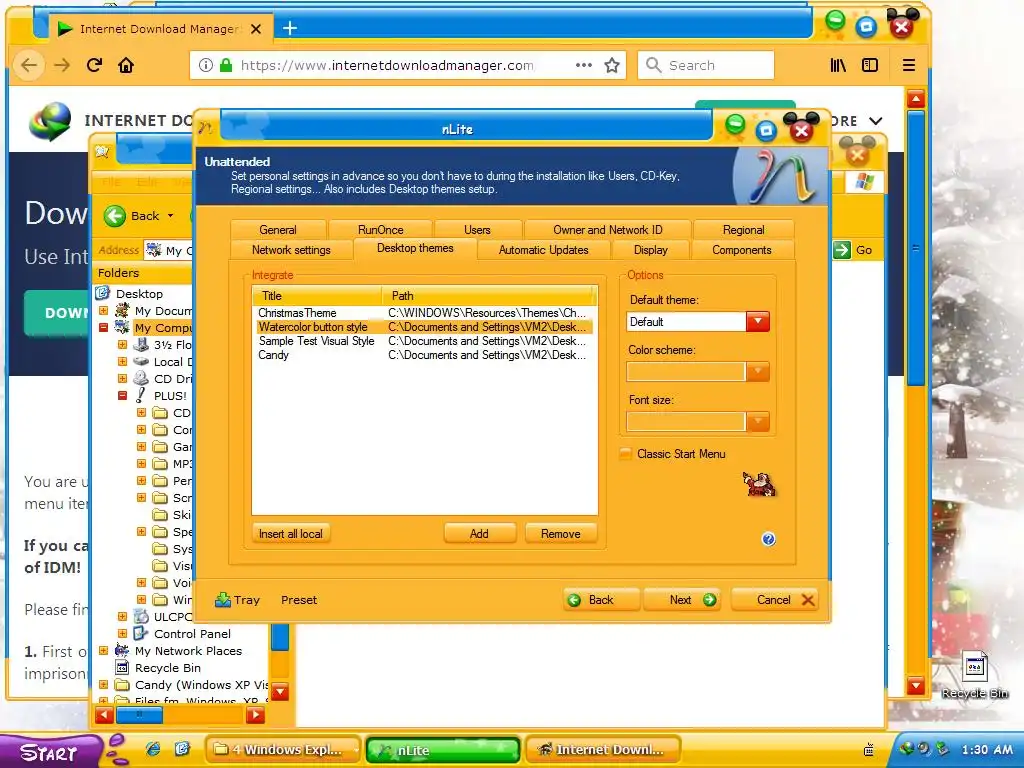Open the Windows Start button
Image resolution: width=1024 pixels, height=768 pixels.
[x=51, y=752]
